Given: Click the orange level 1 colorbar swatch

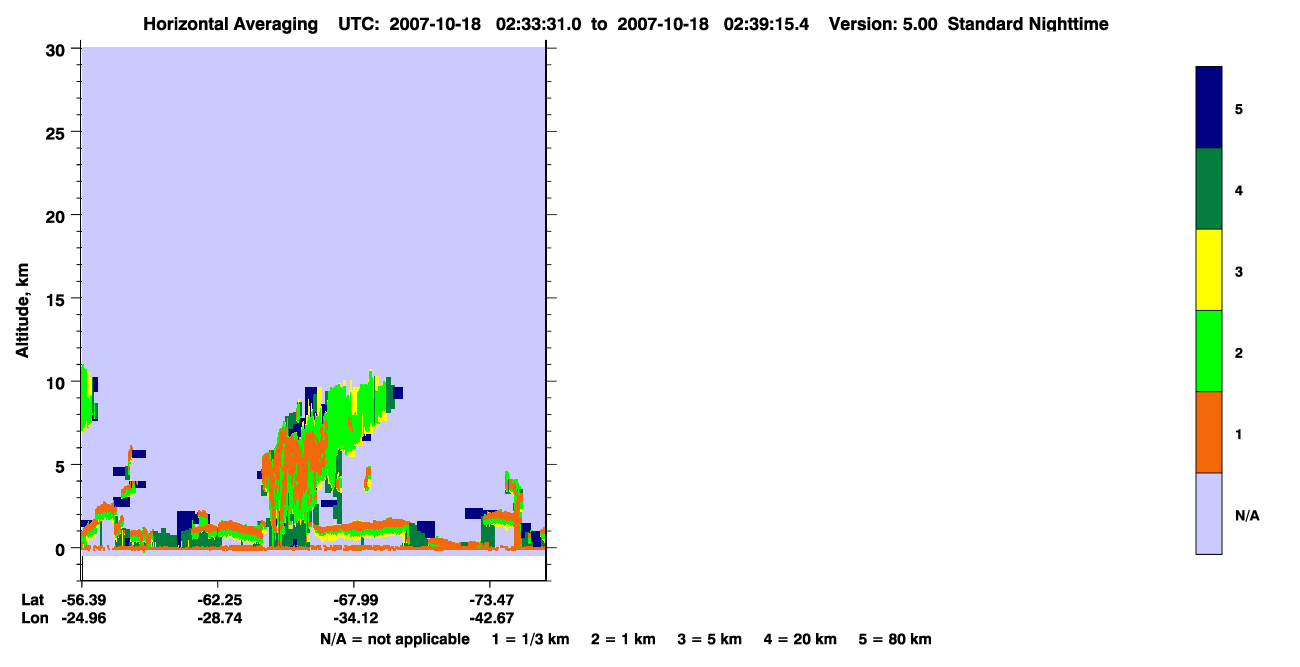Looking at the screenshot, I should click(x=1209, y=432).
